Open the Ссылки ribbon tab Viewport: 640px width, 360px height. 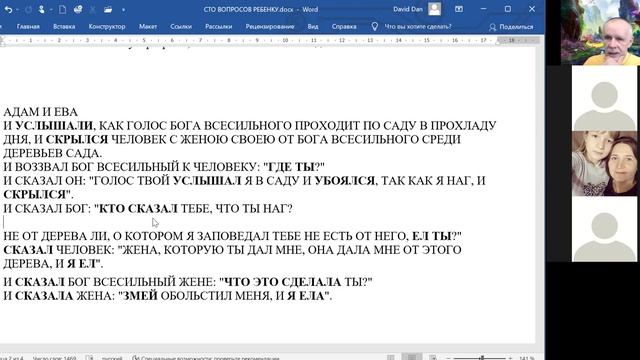[181, 27]
